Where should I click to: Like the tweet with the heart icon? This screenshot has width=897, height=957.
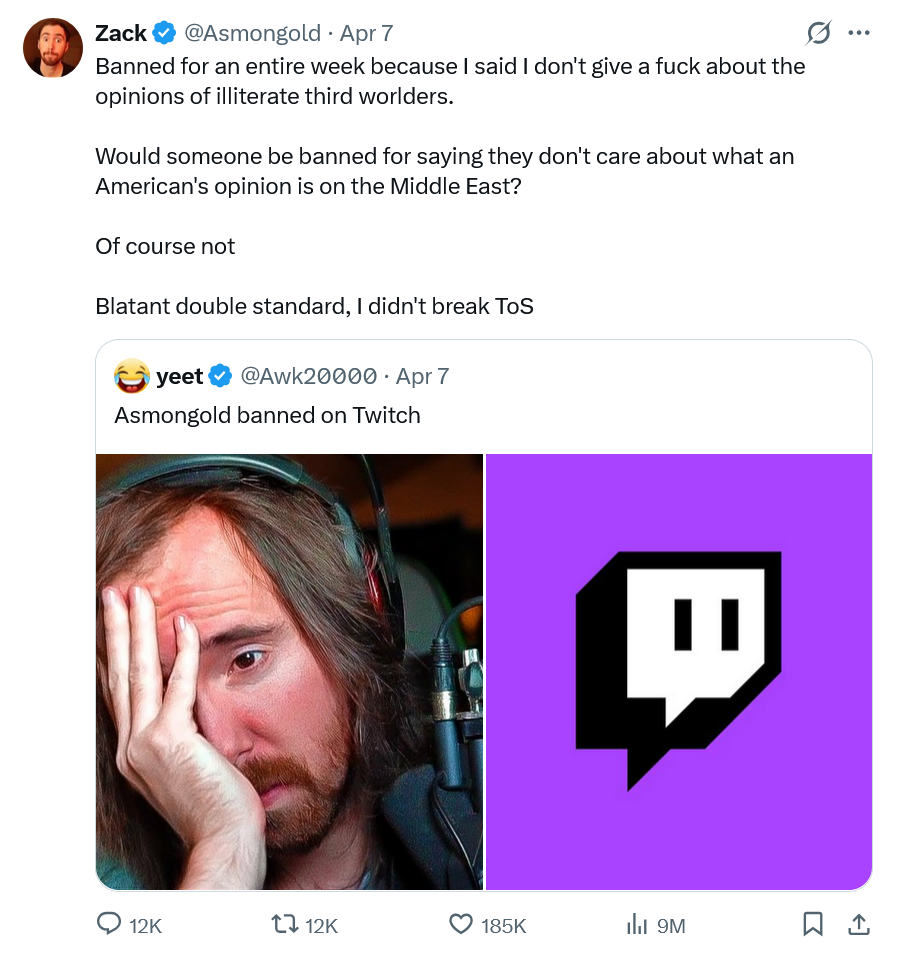pyautogui.click(x=461, y=925)
